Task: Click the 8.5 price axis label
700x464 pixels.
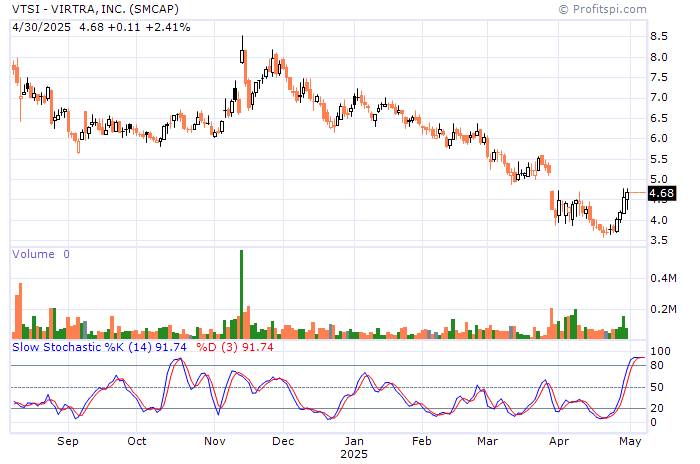Action: point(658,37)
